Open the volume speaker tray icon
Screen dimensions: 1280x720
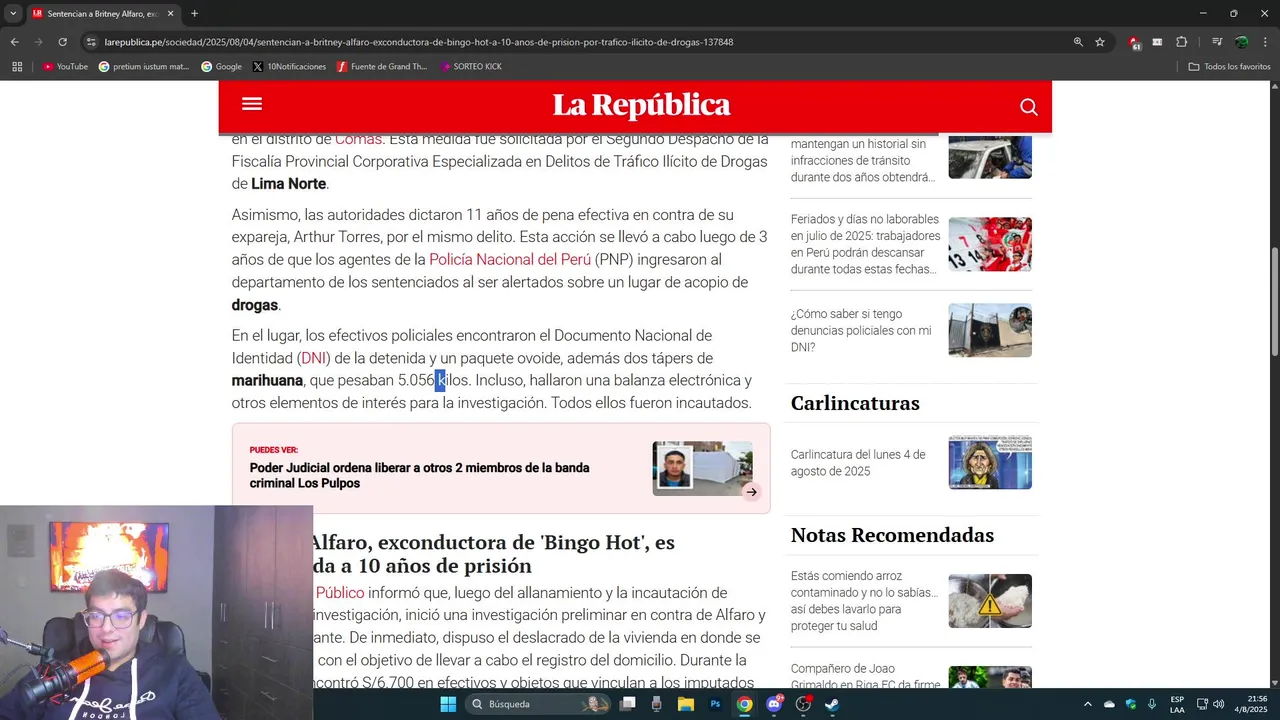pyautogui.click(x=1218, y=704)
